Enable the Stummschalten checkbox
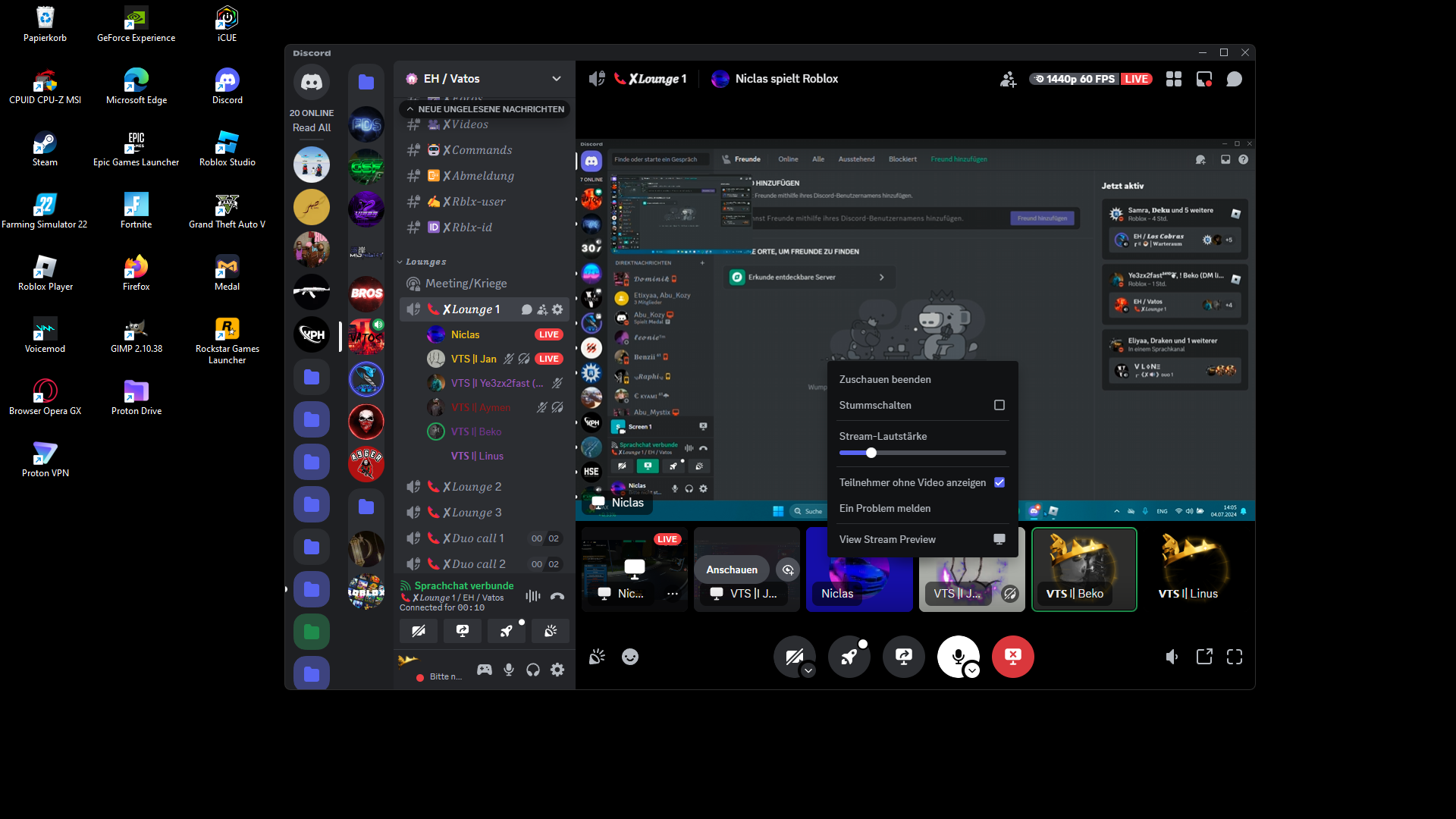The height and width of the screenshot is (819, 1456). click(999, 405)
